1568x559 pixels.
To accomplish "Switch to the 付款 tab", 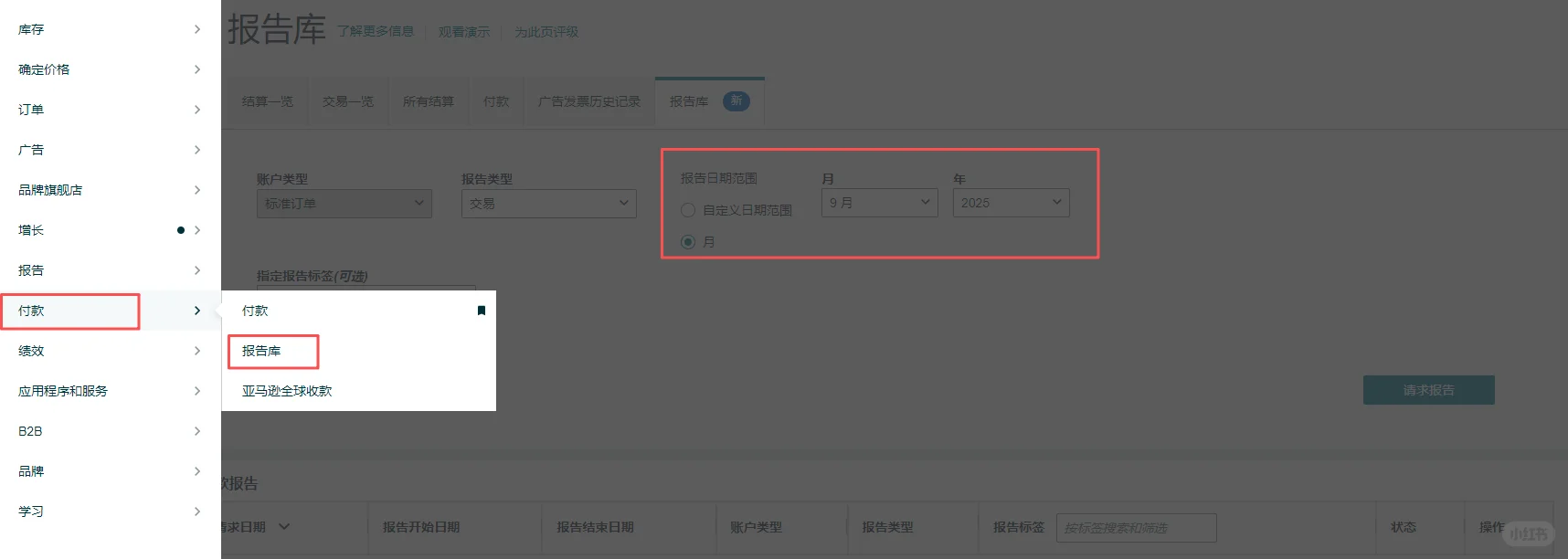I will (x=496, y=101).
